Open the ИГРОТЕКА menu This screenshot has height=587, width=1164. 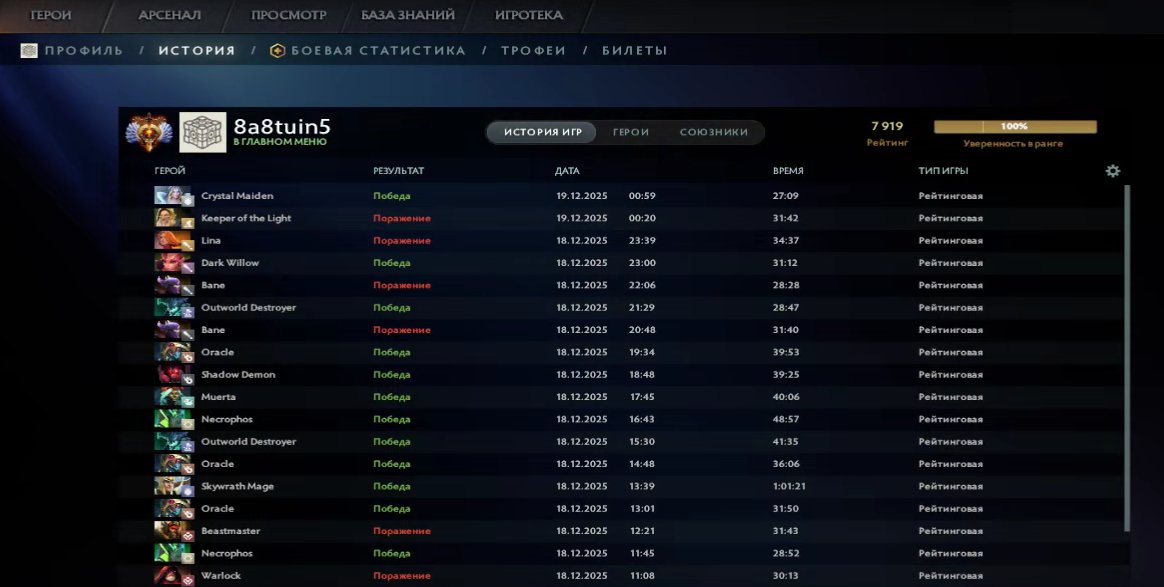point(528,15)
